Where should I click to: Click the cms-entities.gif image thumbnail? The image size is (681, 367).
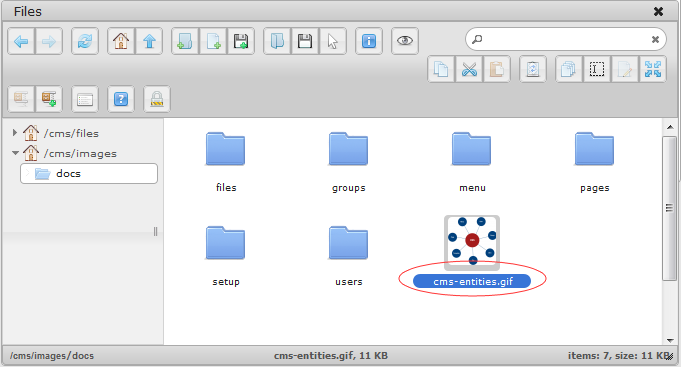472,242
